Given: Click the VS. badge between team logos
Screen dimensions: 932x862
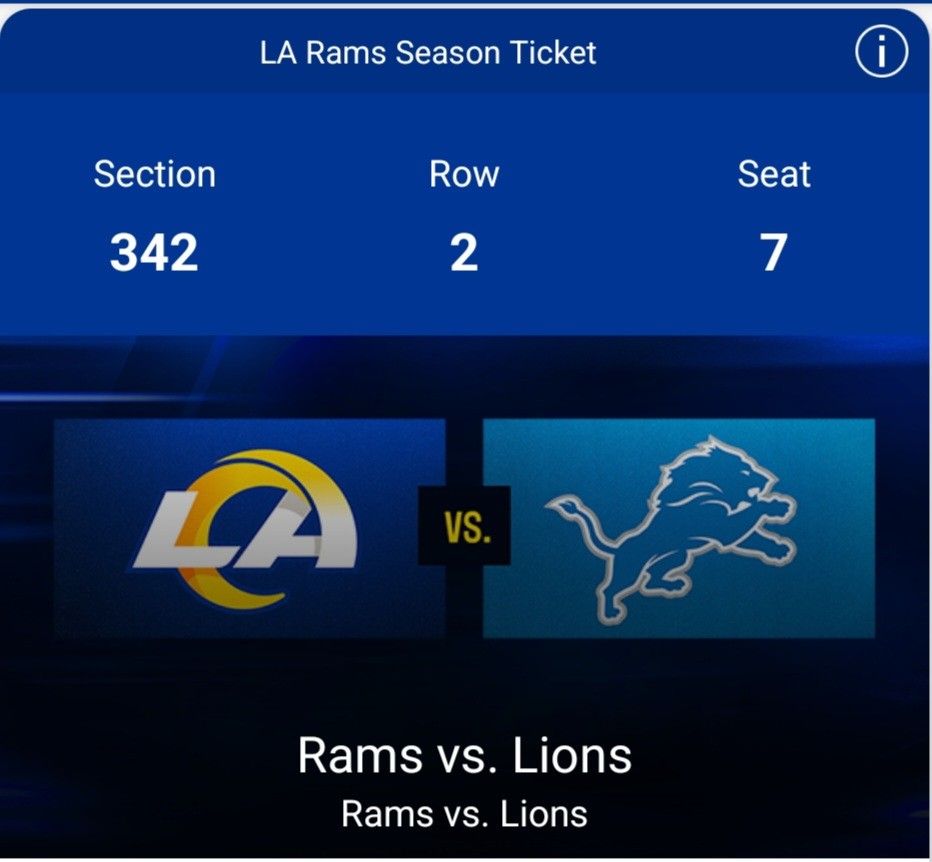Looking at the screenshot, I should click(x=464, y=527).
